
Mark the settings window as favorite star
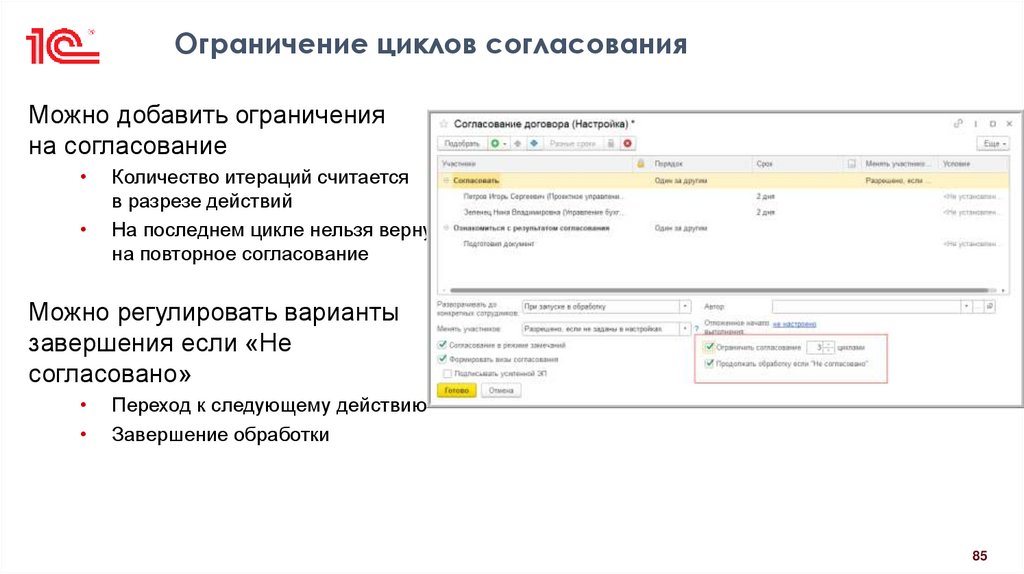pos(444,123)
